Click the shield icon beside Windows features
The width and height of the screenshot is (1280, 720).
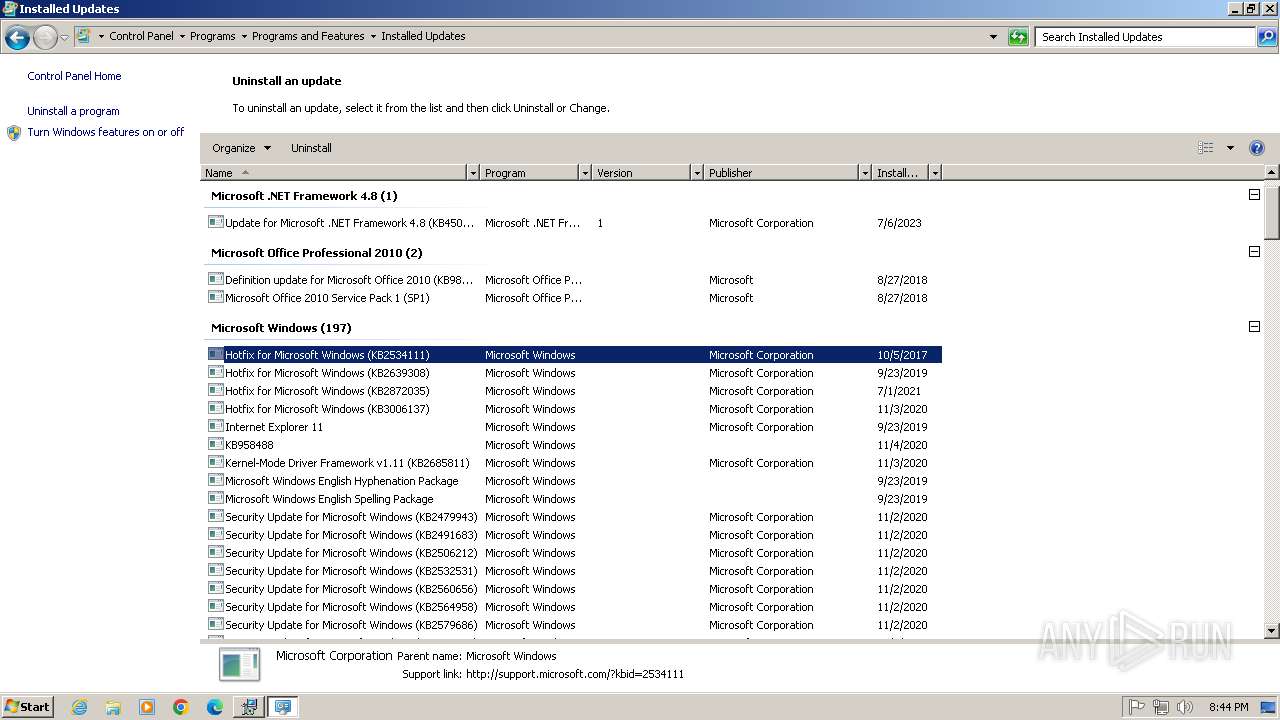pos(14,132)
